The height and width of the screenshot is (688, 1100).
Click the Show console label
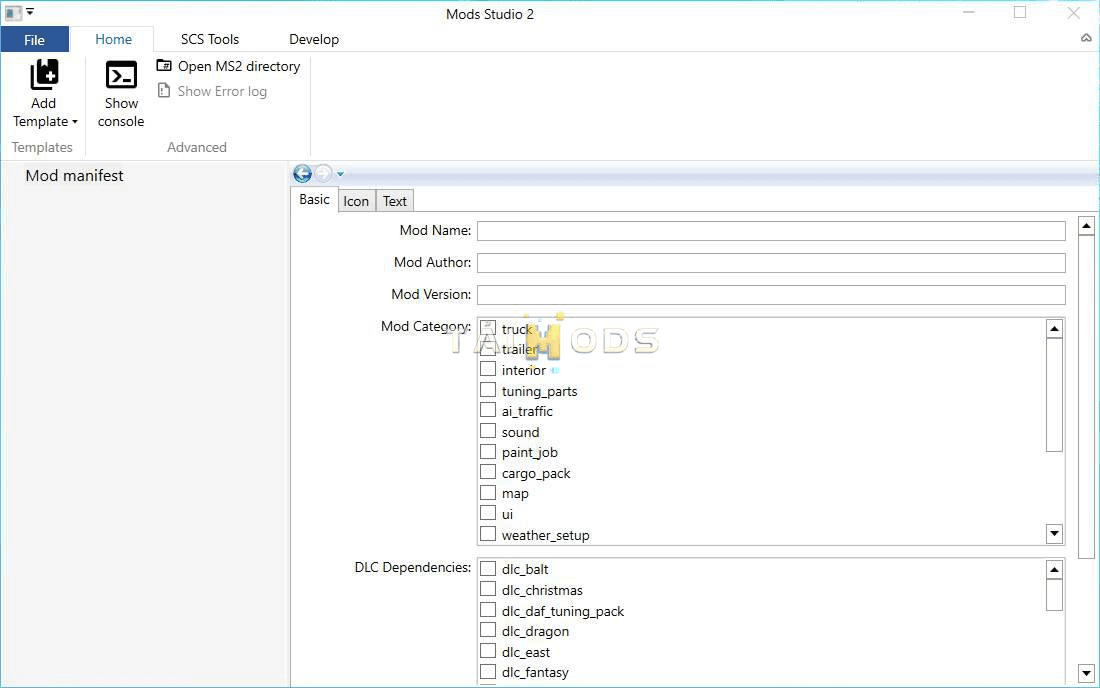(121, 112)
